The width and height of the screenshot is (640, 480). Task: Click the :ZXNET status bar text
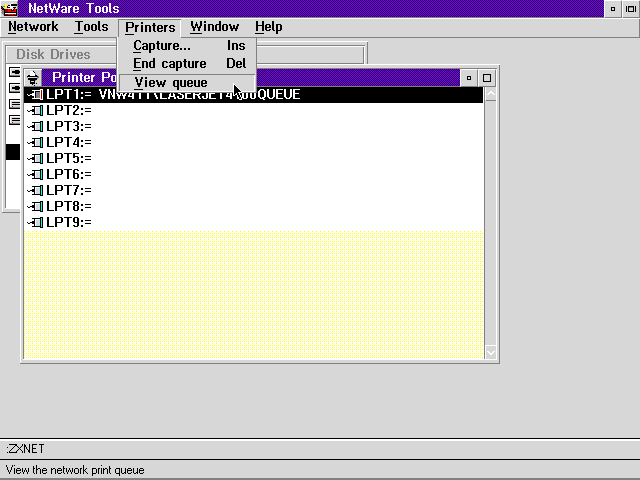(x=25, y=449)
